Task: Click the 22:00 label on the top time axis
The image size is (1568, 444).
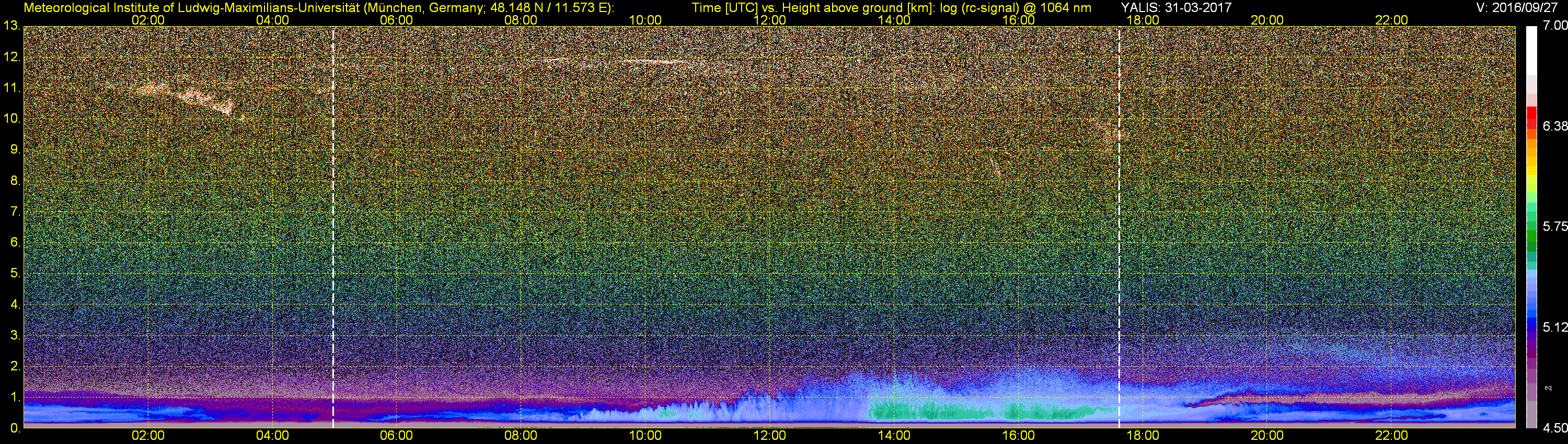Action: click(x=1391, y=20)
